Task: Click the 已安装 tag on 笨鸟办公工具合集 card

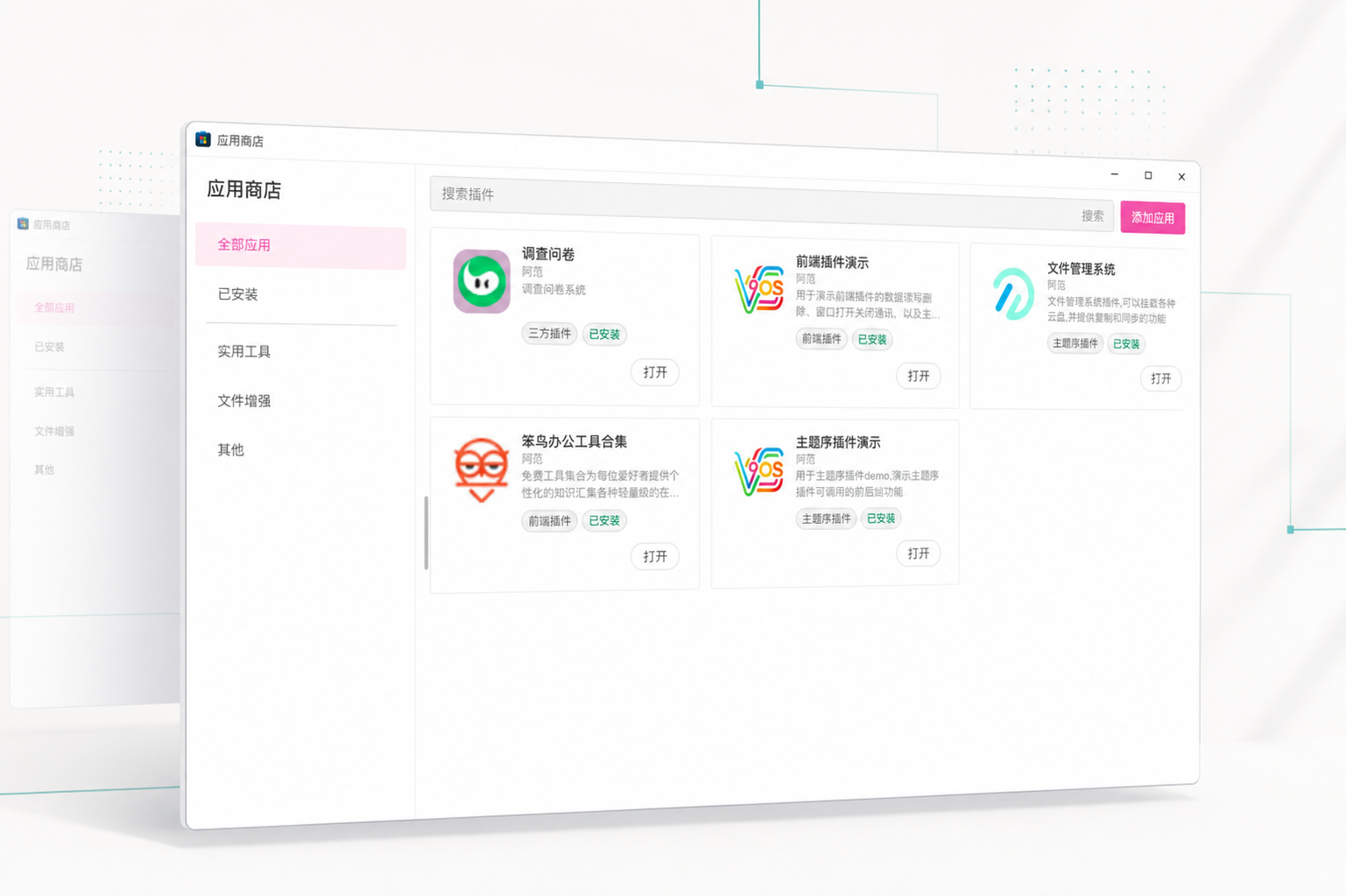Action: point(604,521)
